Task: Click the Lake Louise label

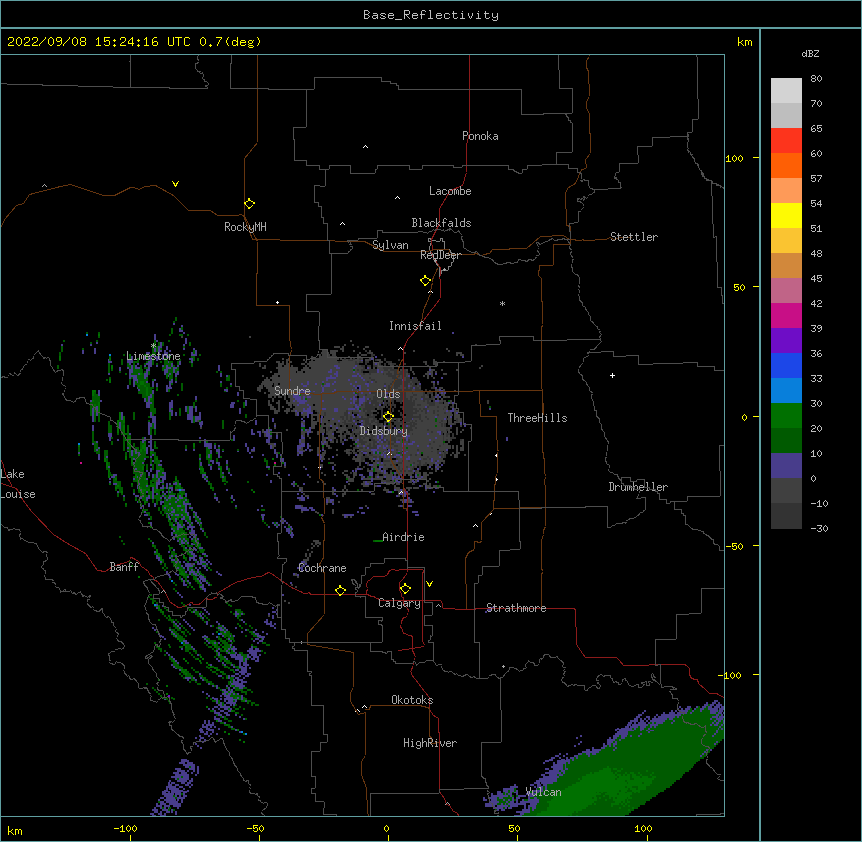Action: (x=18, y=484)
